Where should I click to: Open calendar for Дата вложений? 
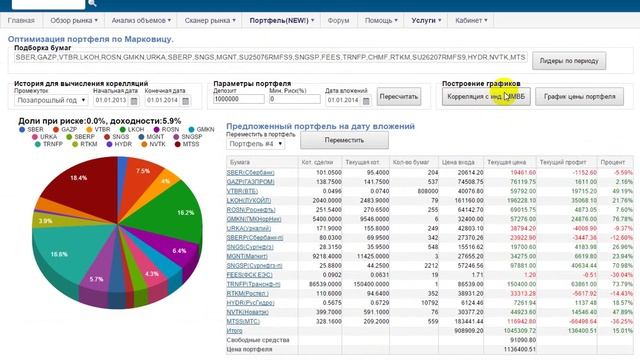(366, 101)
